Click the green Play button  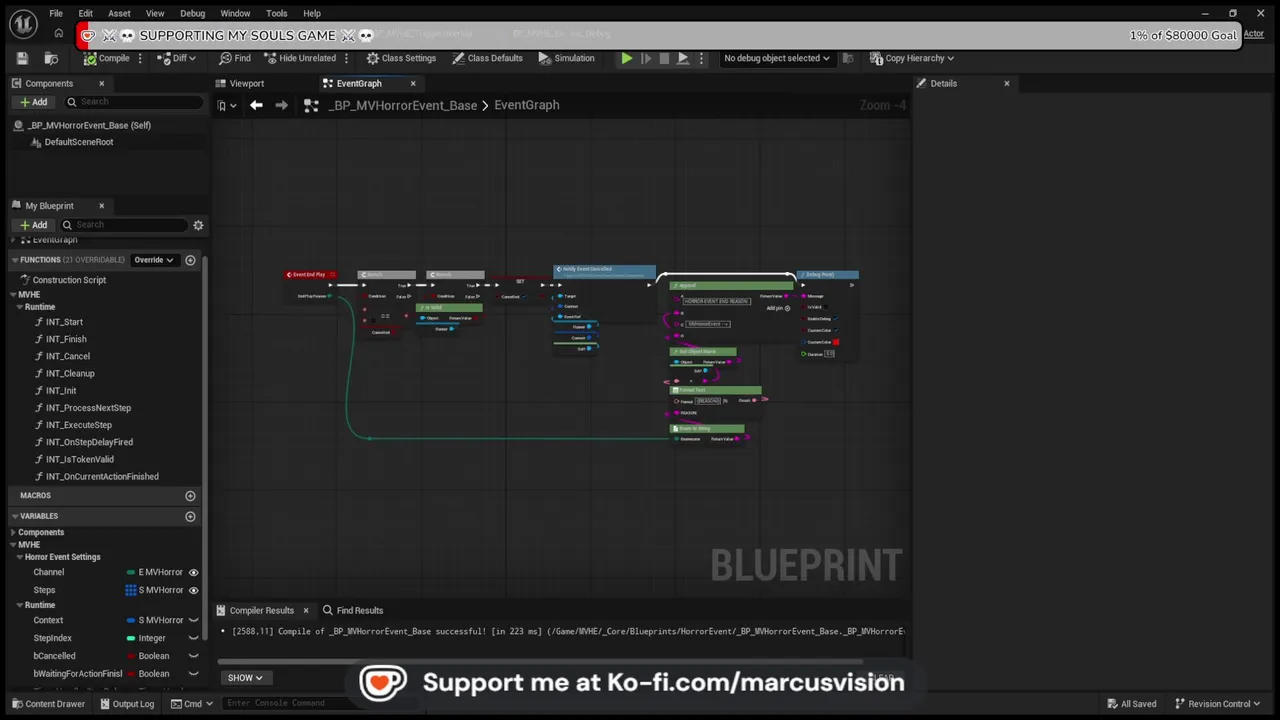coord(626,58)
